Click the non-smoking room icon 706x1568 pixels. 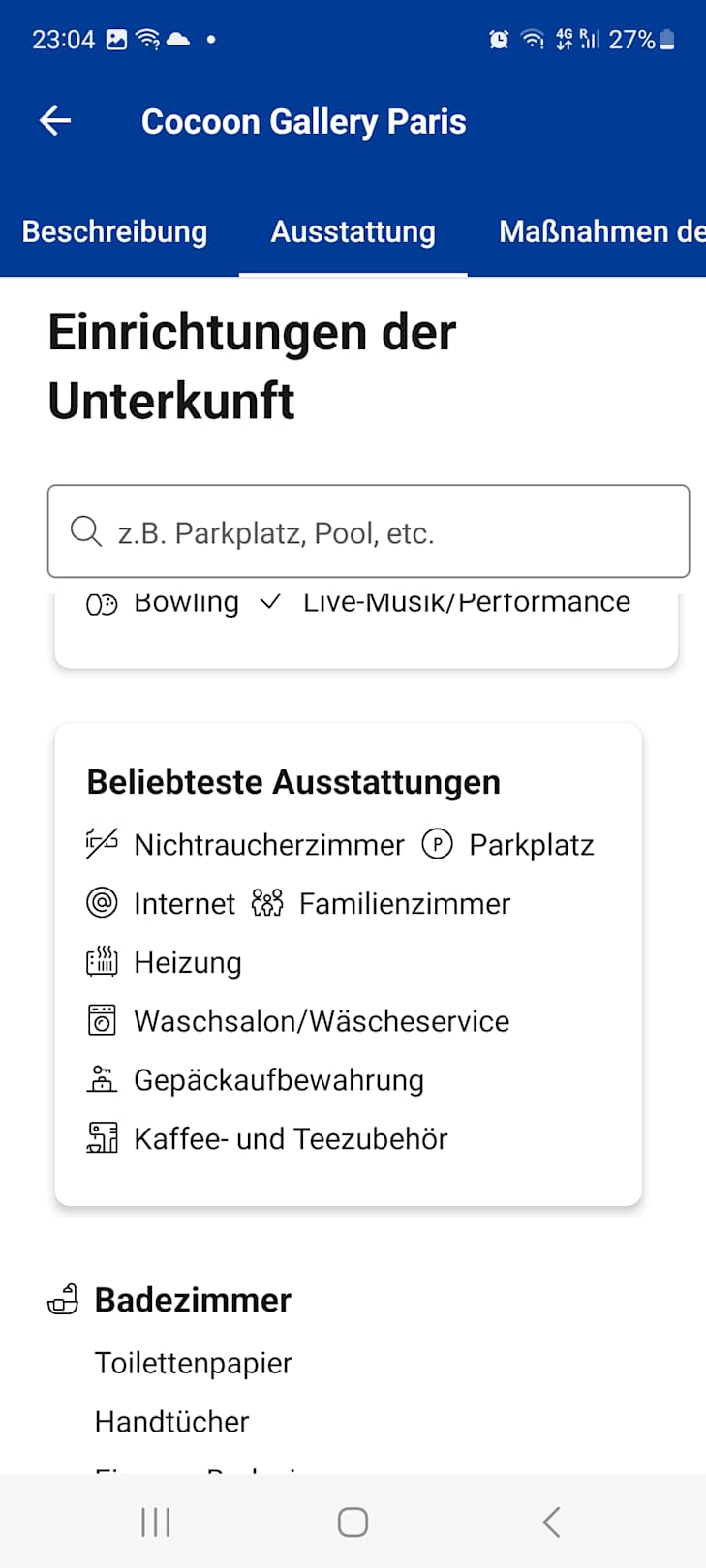coord(102,844)
